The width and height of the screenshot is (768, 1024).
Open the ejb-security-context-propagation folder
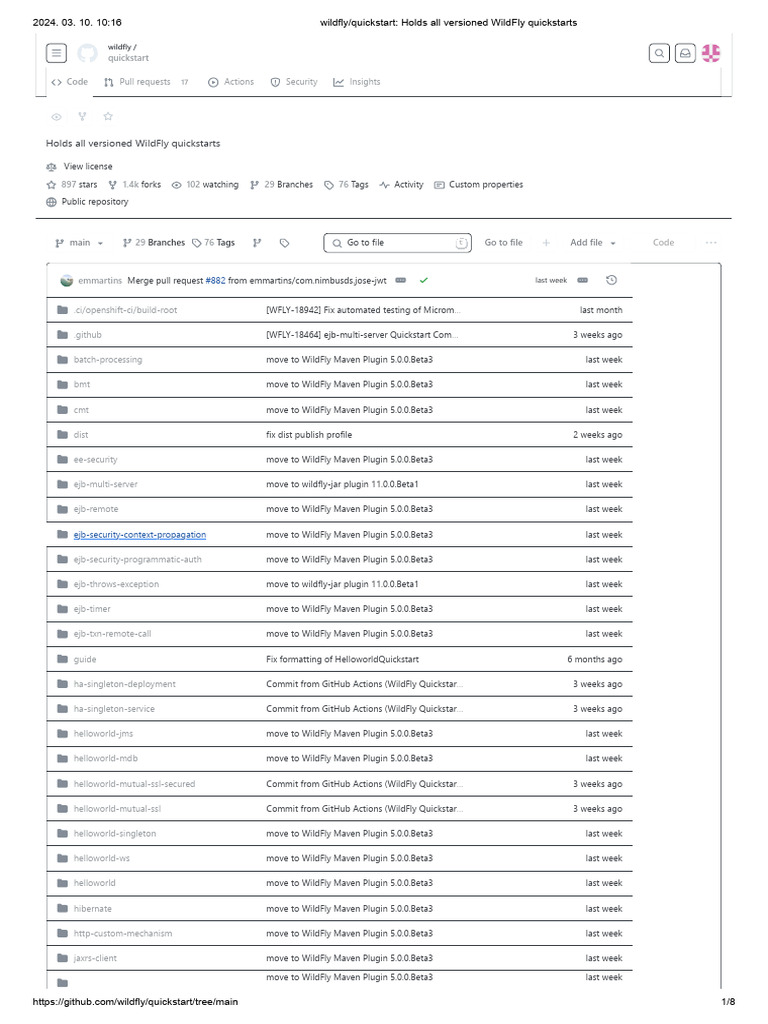140,535
